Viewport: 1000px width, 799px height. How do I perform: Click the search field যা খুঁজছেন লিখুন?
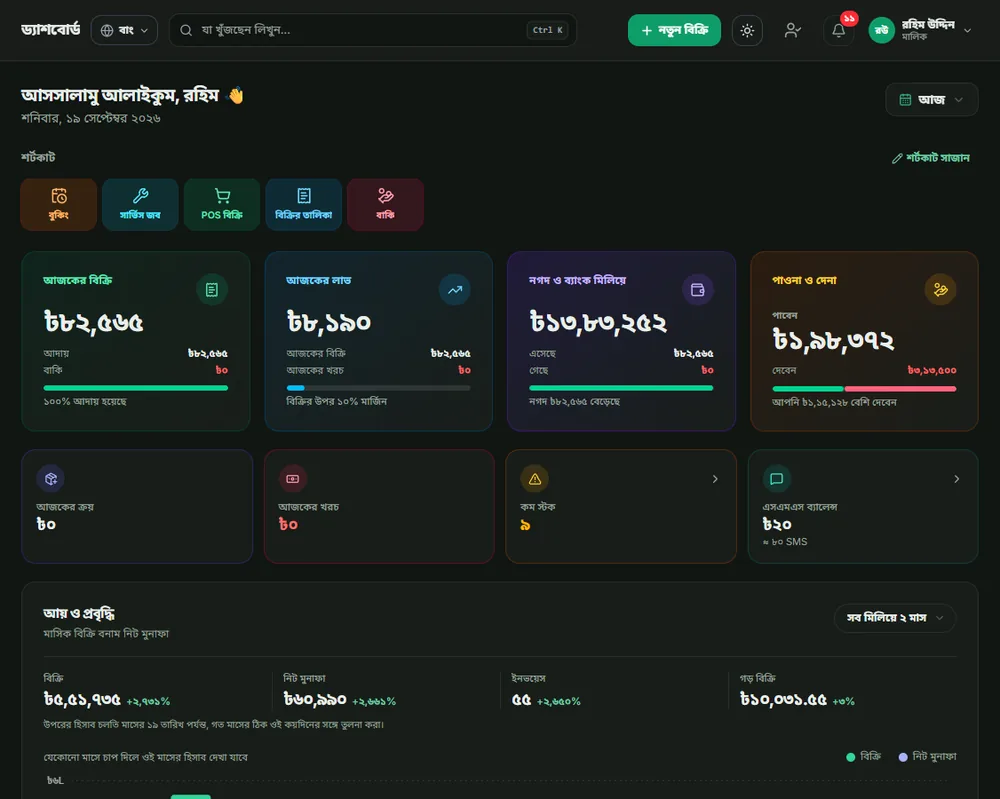point(372,30)
